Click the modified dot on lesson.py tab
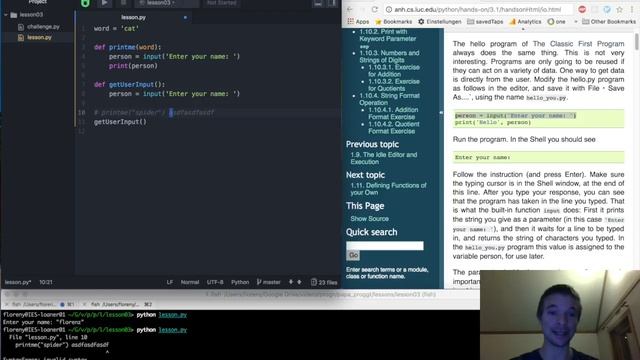The height and width of the screenshot is (360, 640). 185,18
